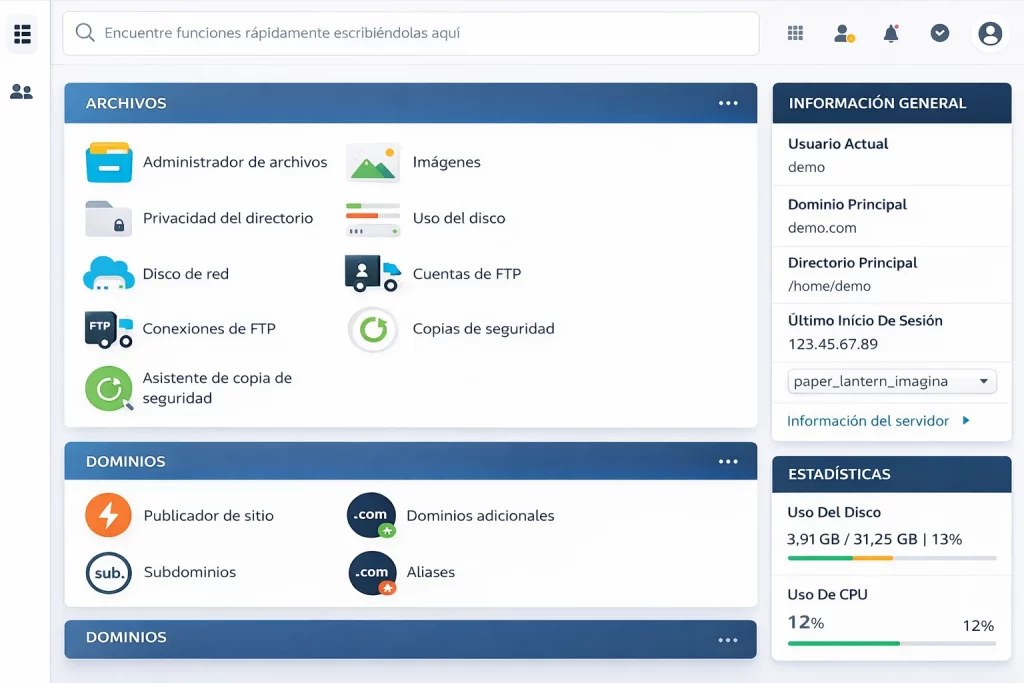Select the Copias de seguridad icon
The width and height of the screenshot is (1024, 683).
pyautogui.click(x=371, y=329)
